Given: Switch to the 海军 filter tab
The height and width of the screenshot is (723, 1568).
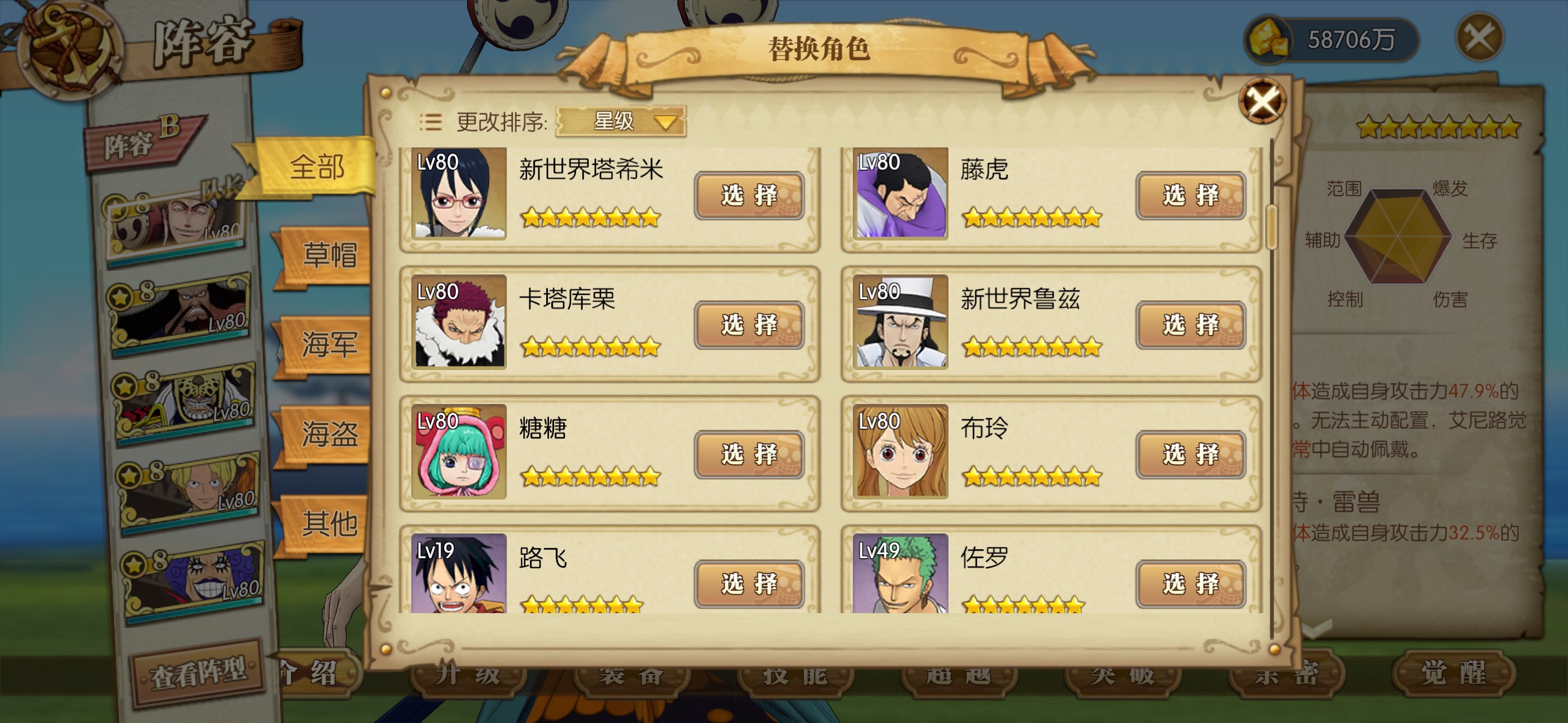Looking at the screenshot, I should click(x=328, y=345).
